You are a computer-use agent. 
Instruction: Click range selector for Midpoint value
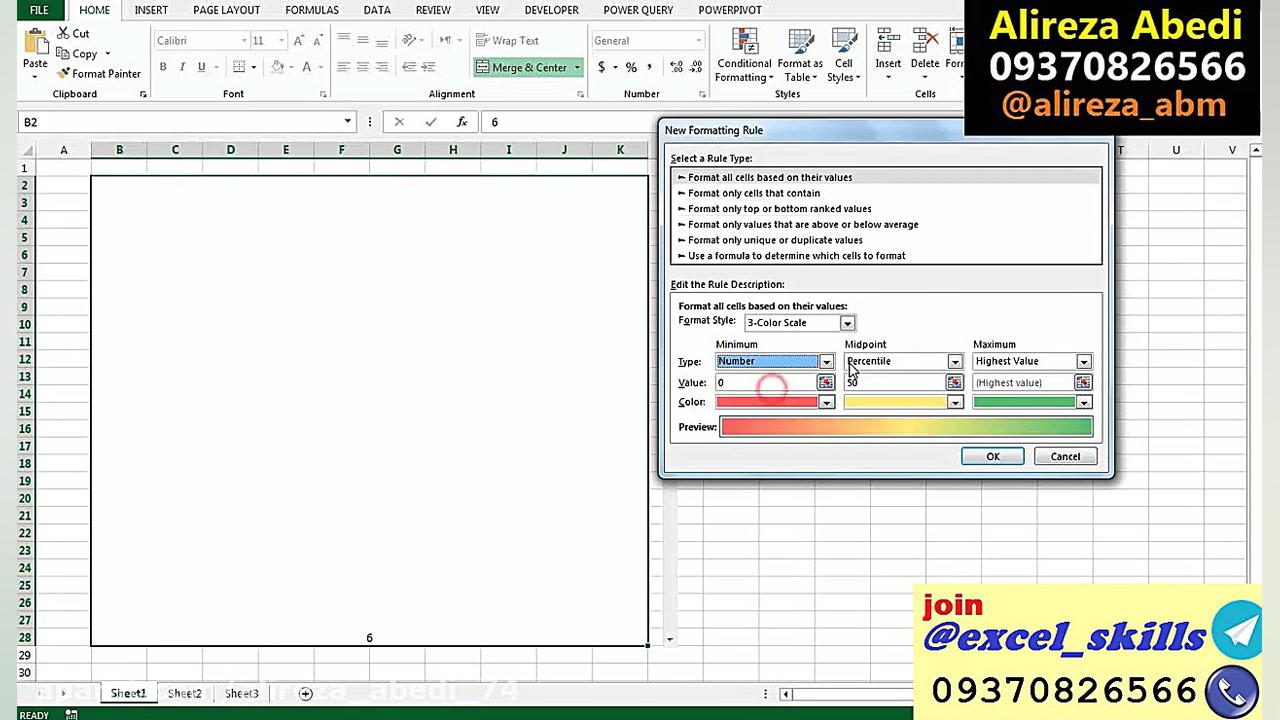point(954,382)
